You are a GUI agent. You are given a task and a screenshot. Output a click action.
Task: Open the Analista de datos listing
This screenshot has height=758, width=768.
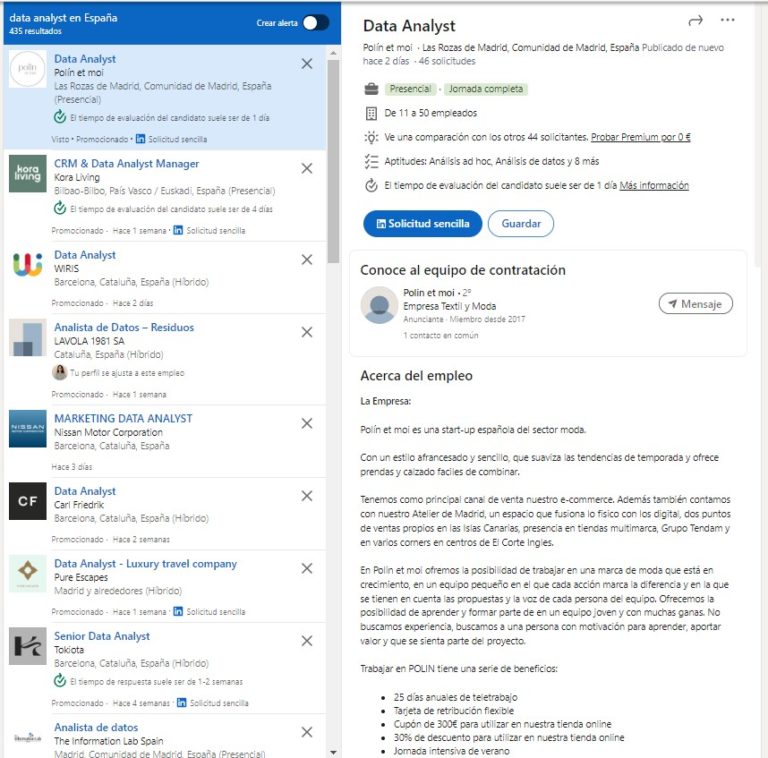click(96, 727)
